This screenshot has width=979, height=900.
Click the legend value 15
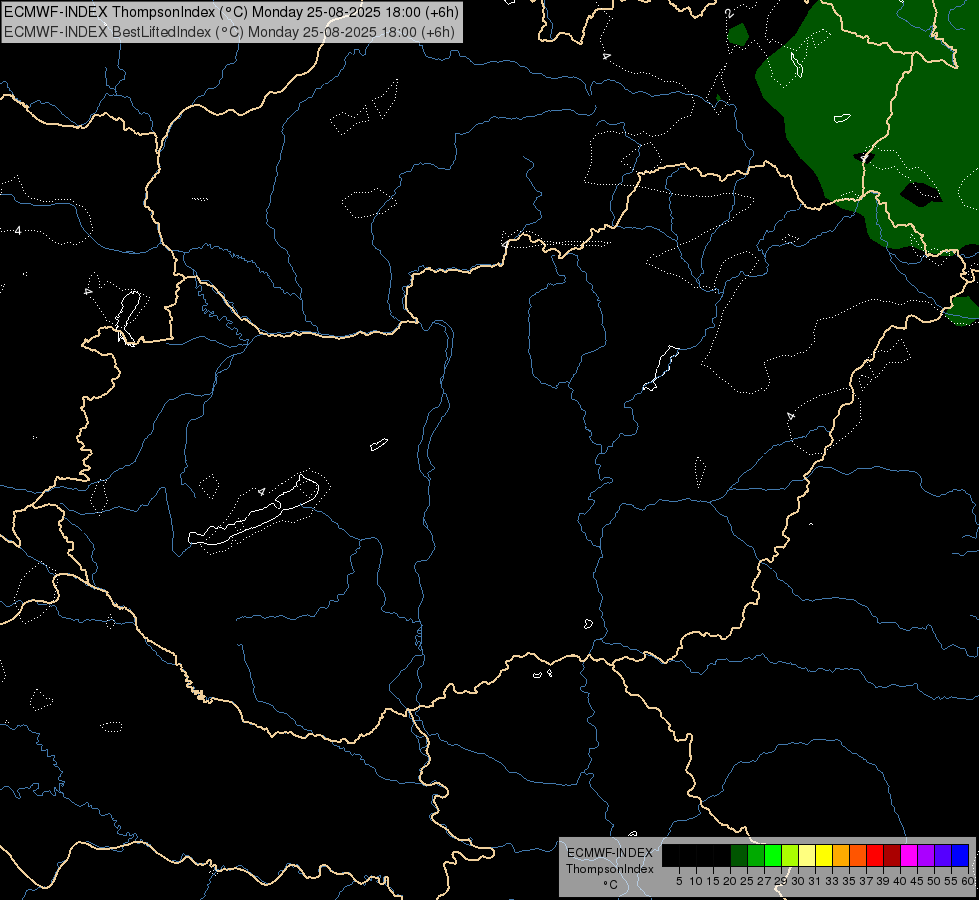tap(714, 881)
